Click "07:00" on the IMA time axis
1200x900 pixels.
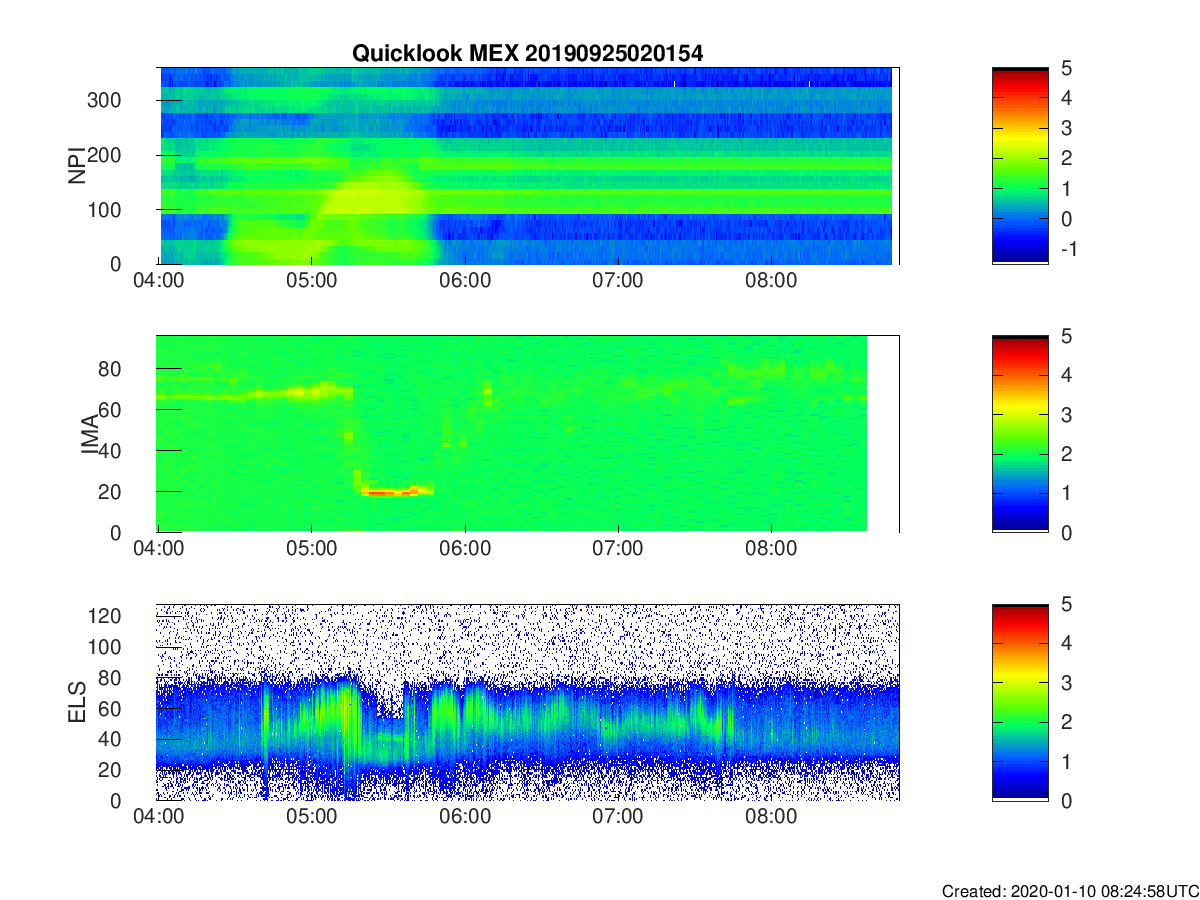(618, 548)
